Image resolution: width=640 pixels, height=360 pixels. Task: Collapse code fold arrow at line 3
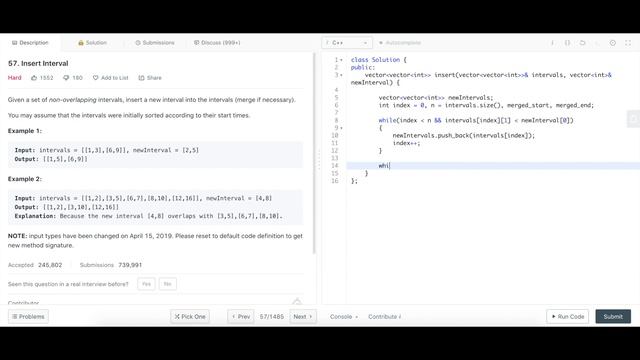pos(342,75)
